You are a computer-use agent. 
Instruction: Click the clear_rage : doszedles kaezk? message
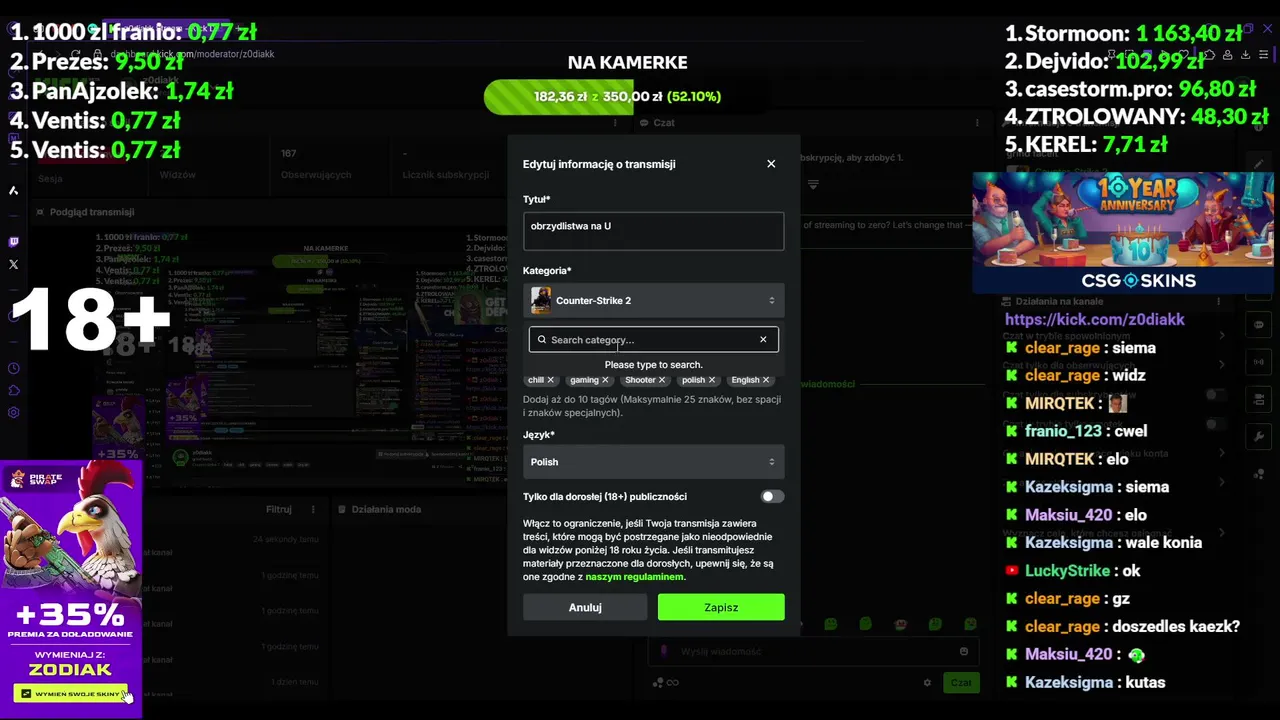[x=1121, y=627]
